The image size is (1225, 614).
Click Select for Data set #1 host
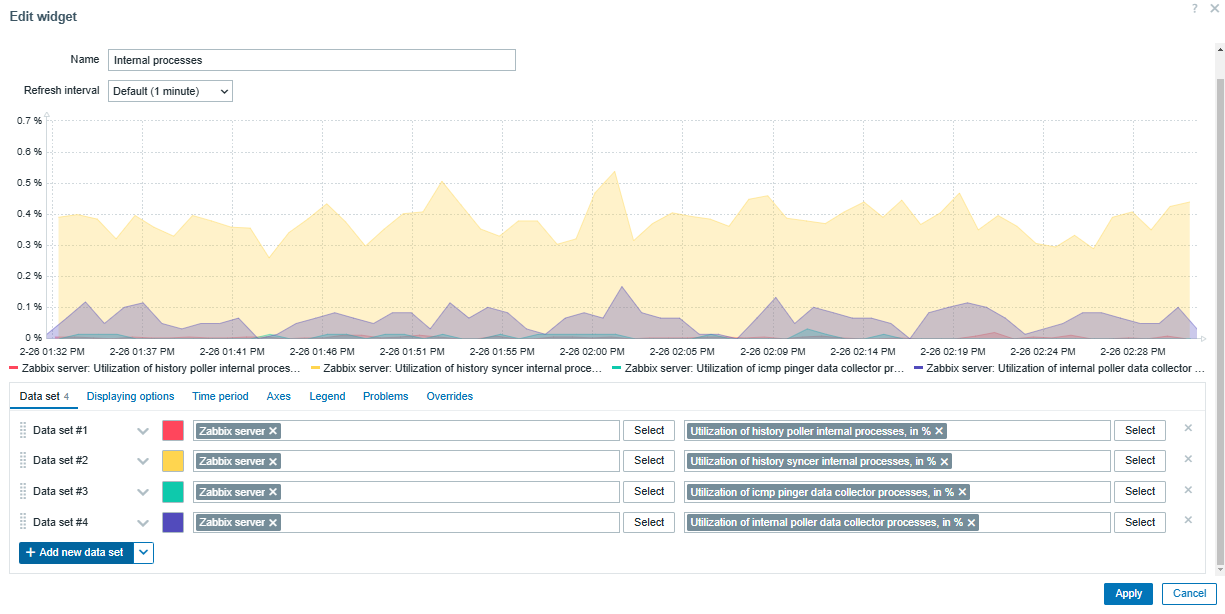649,430
